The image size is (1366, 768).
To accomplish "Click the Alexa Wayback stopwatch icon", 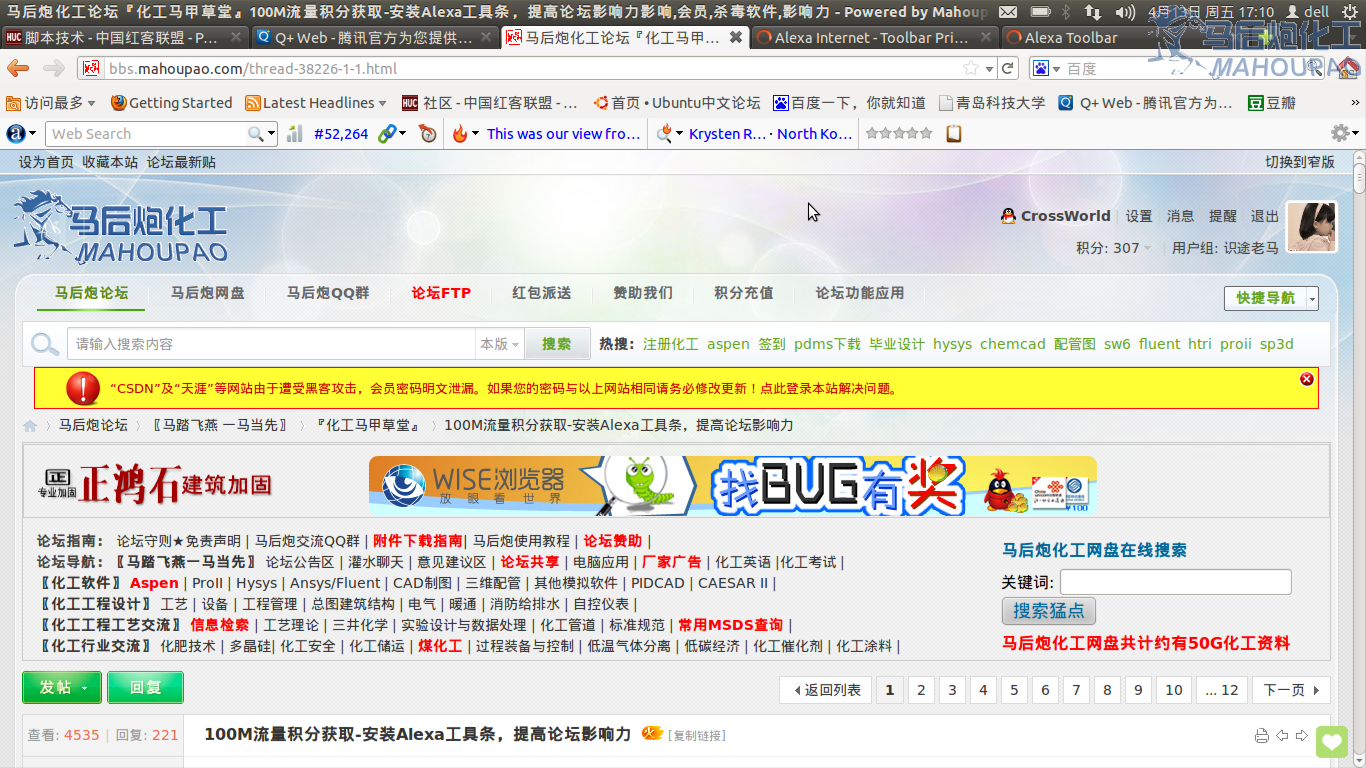I will 428,133.
